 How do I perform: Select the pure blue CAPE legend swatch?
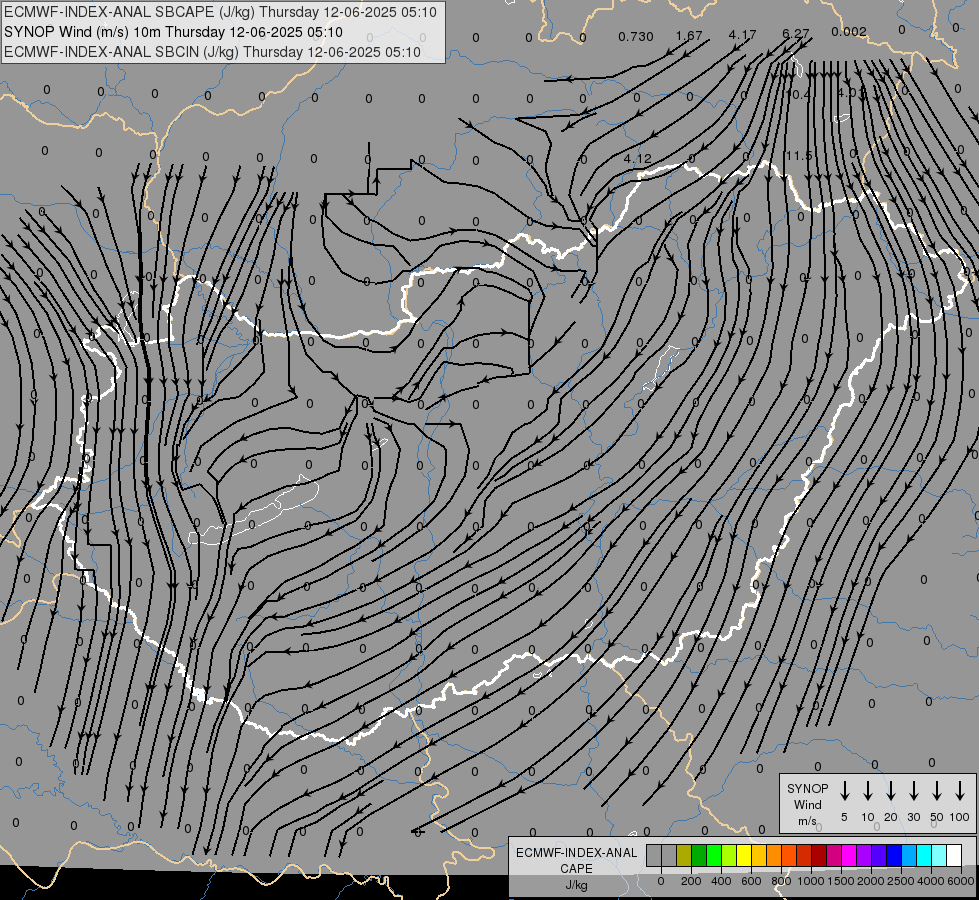coord(894,855)
